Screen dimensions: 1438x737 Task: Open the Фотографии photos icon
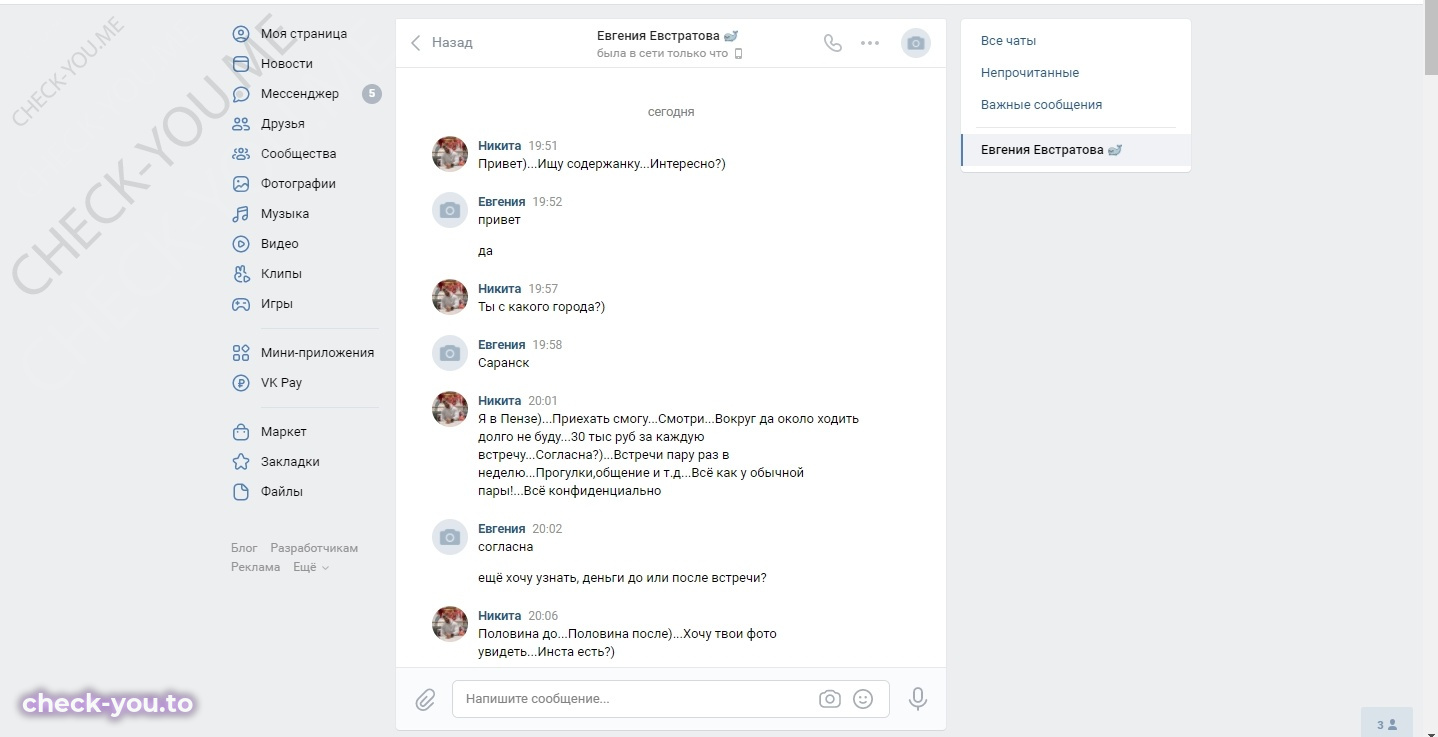[x=241, y=184]
